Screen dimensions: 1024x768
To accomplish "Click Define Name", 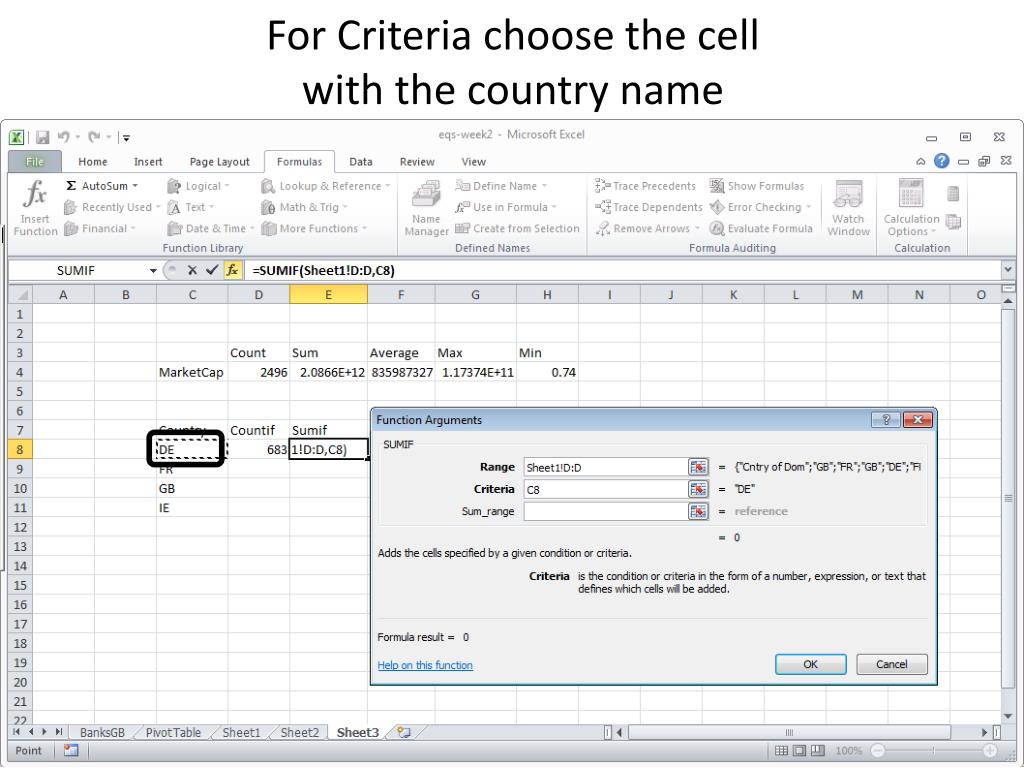I will click(501, 186).
